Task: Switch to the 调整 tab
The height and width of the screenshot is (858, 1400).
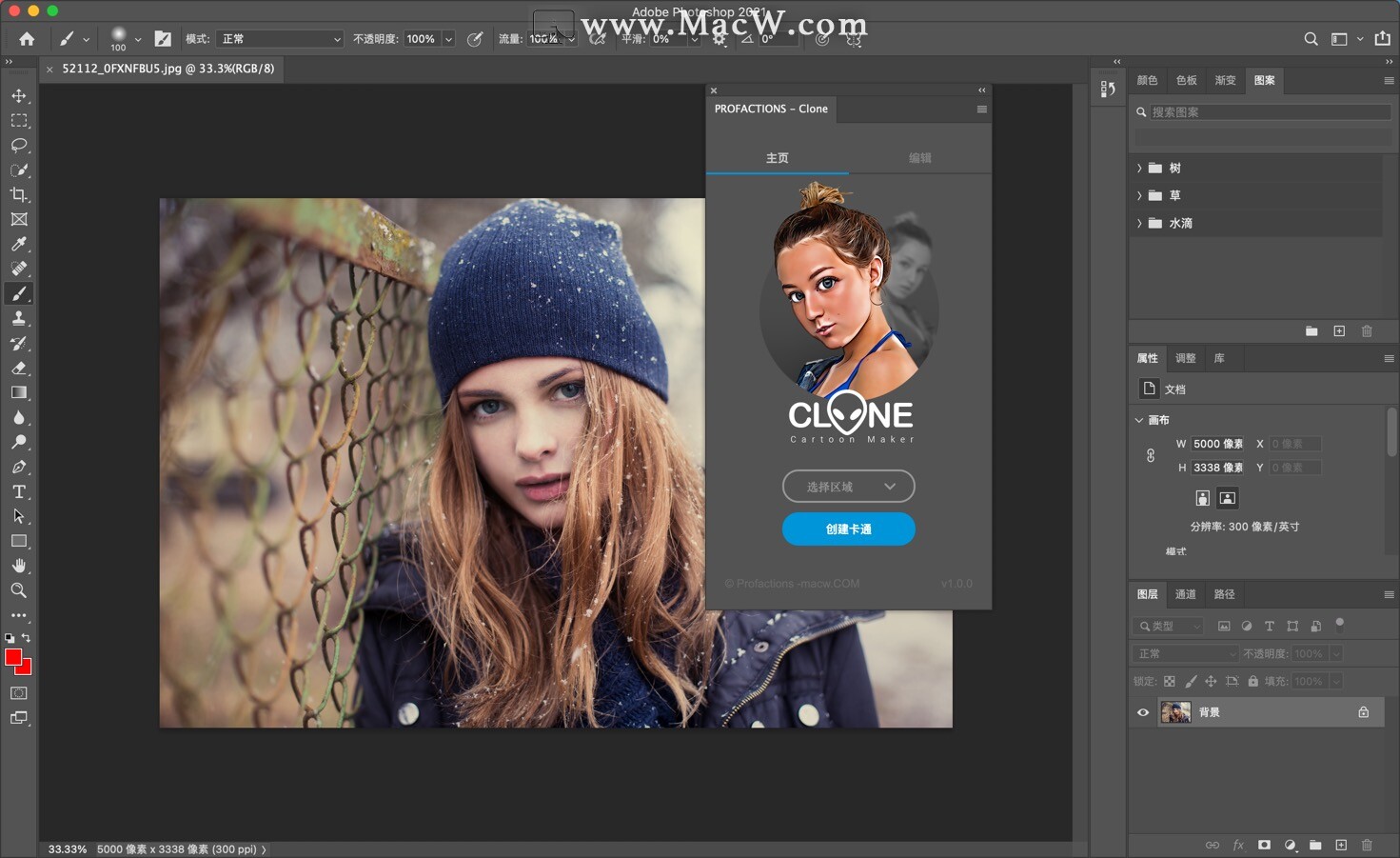Action: click(1186, 358)
